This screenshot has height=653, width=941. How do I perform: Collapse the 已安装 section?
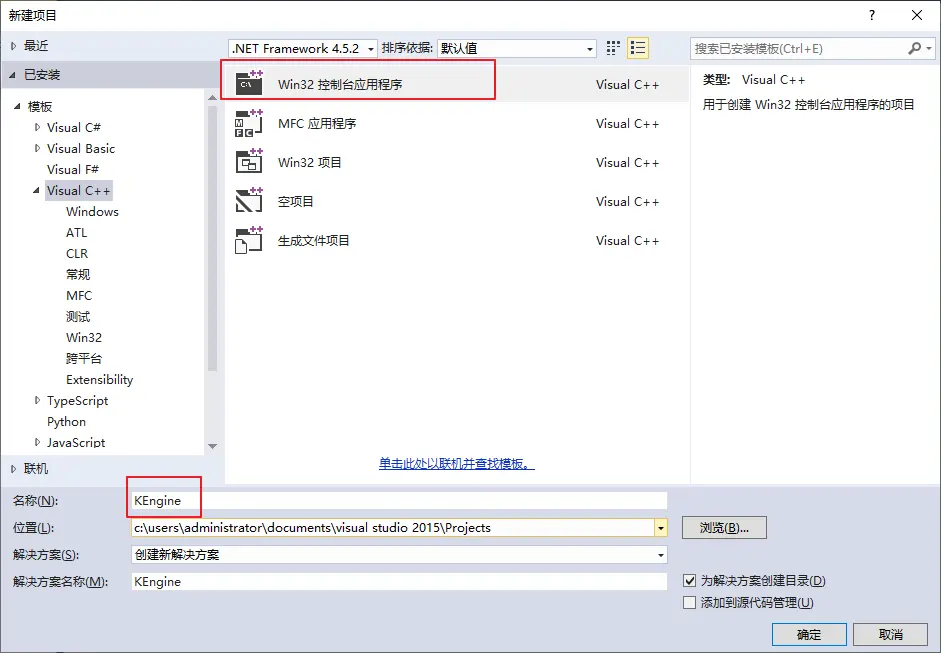[x=13, y=75]
